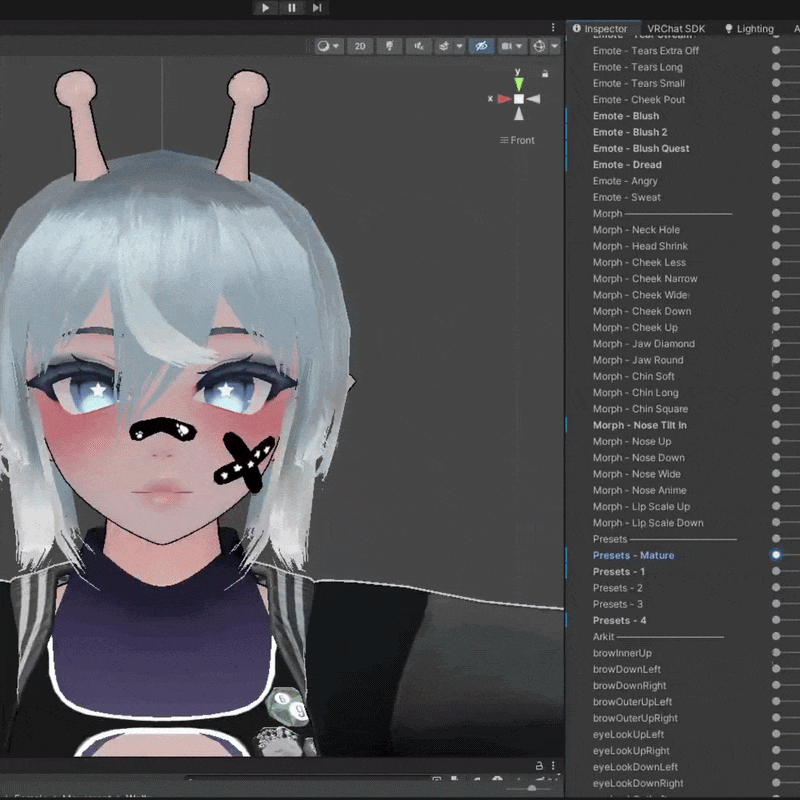Open the shading mode sphere dropdown
Viewport: 800px width, 800px height.
click(x=329, y=46)
